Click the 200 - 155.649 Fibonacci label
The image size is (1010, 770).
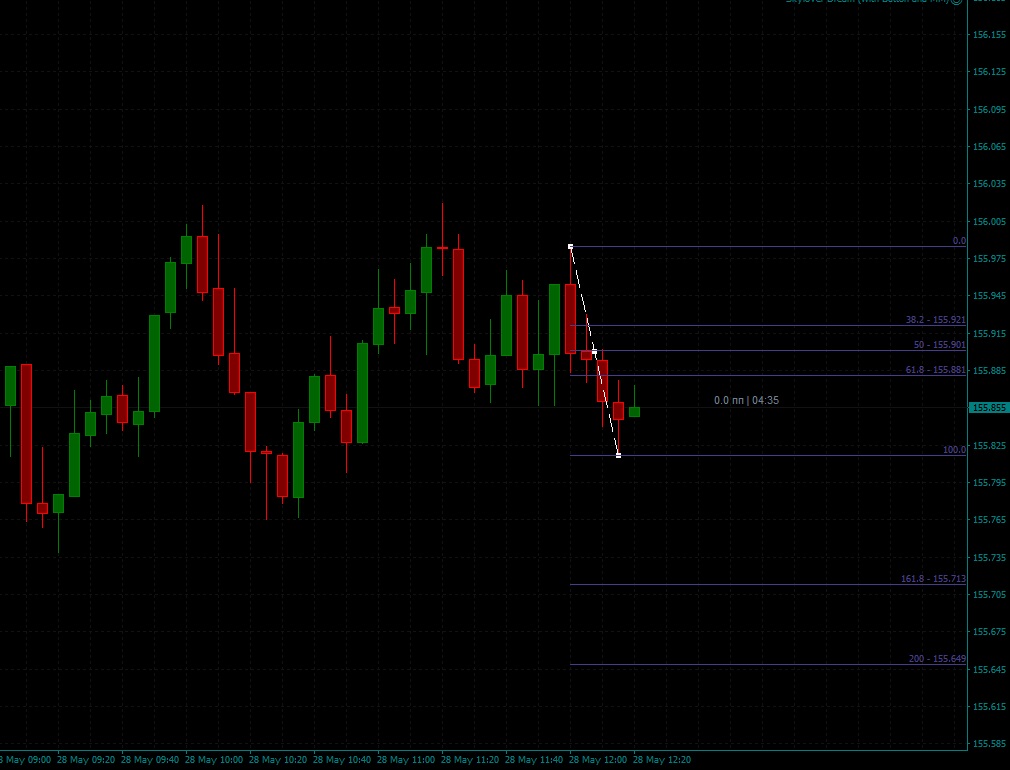coord(937,659)
